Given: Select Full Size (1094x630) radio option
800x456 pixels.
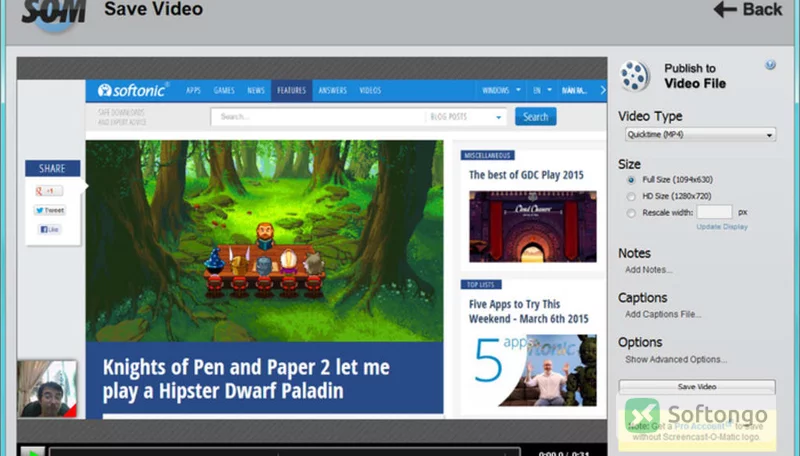Looking at the screenshot, I should (631, 180).
